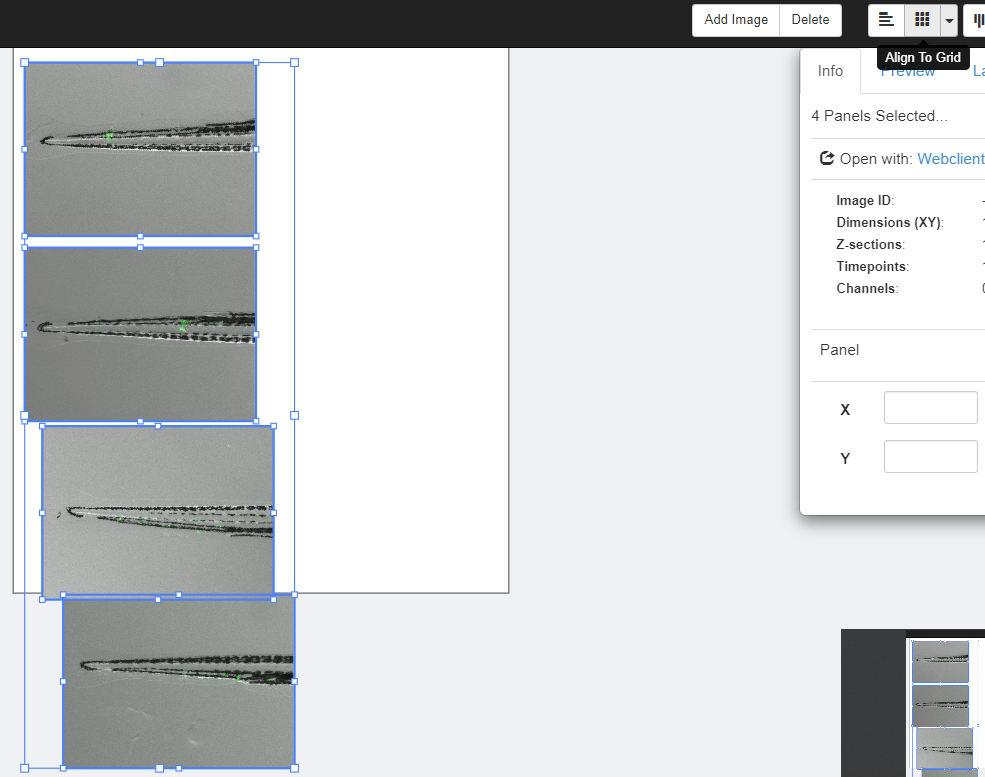Switch to the Info tab
Viewport: 985px width, 777px height.
click(830, 71)
